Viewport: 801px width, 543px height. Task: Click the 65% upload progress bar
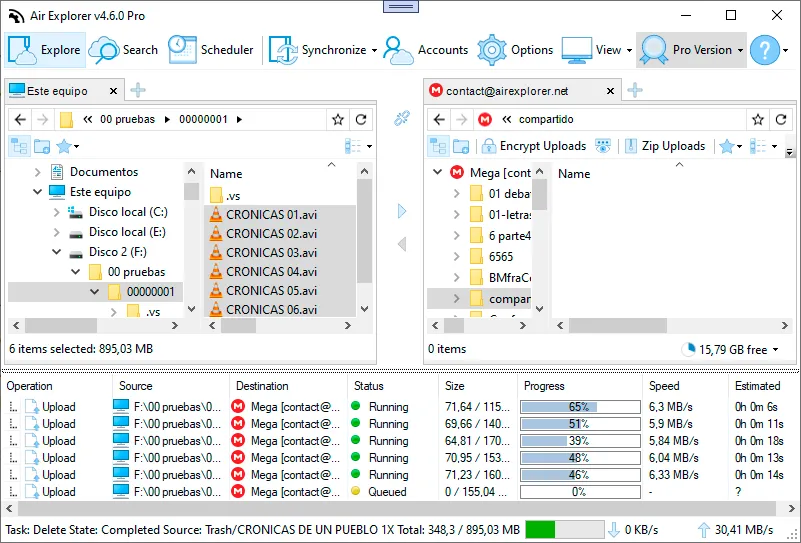[x=580, y=407]
